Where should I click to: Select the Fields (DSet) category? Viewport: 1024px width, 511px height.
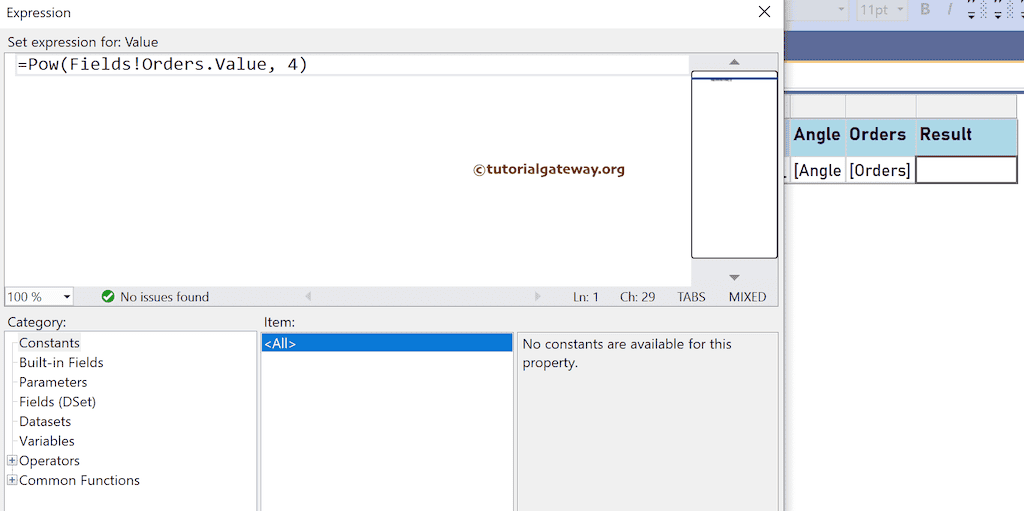(x=57, y=402)
